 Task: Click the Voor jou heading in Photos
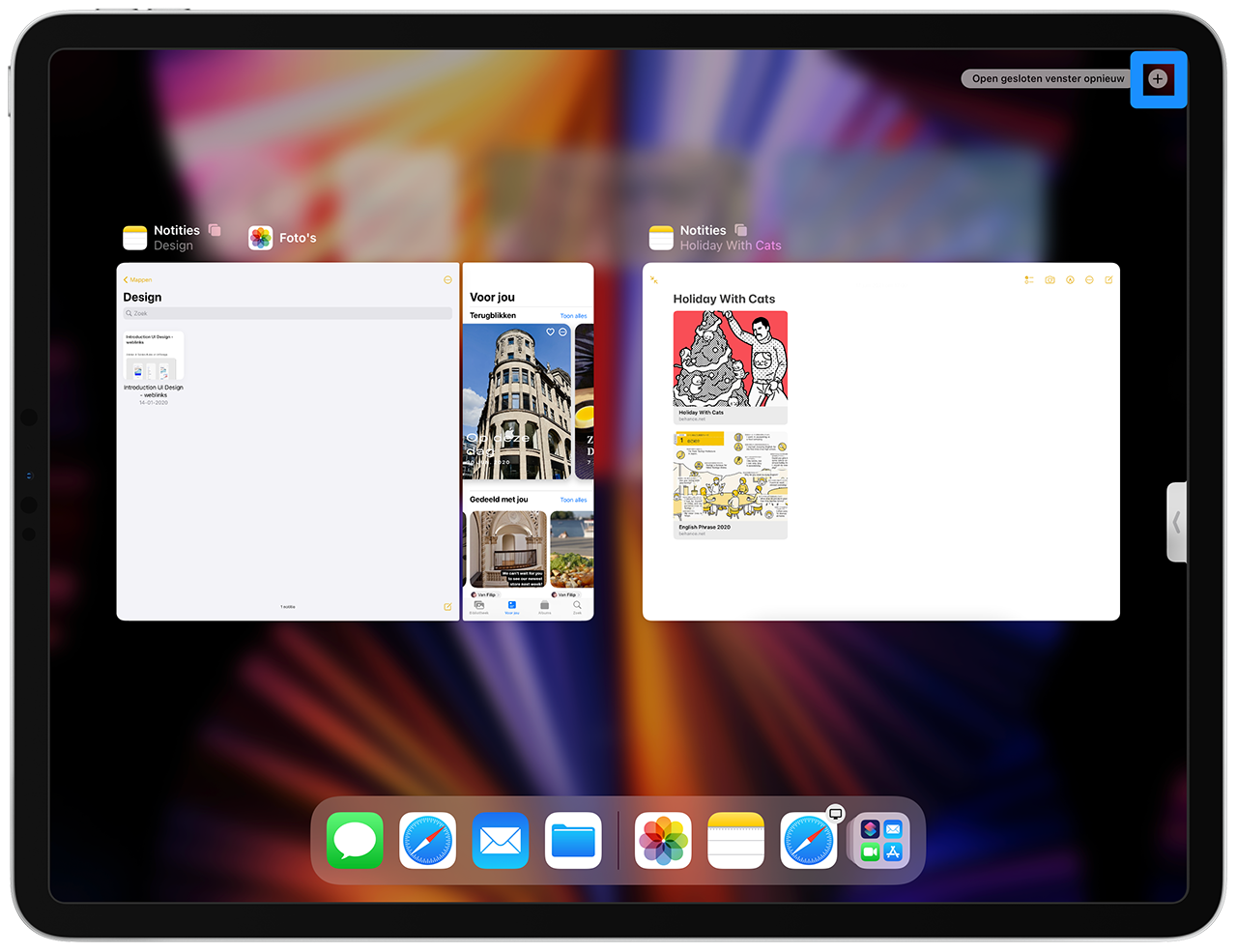click(492, 298)
